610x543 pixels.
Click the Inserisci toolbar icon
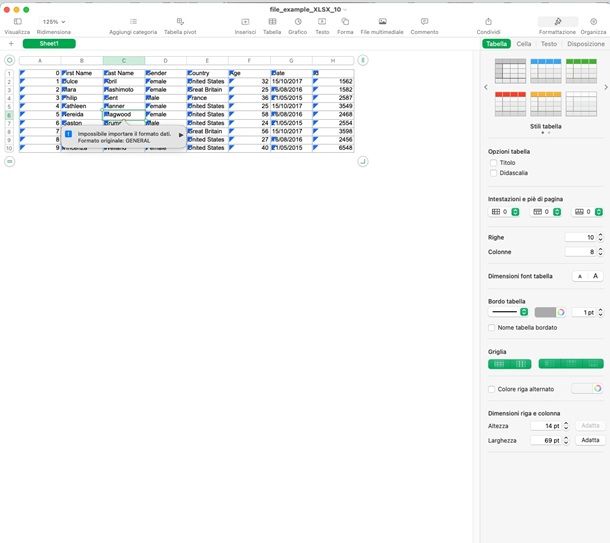coord(245,21)
